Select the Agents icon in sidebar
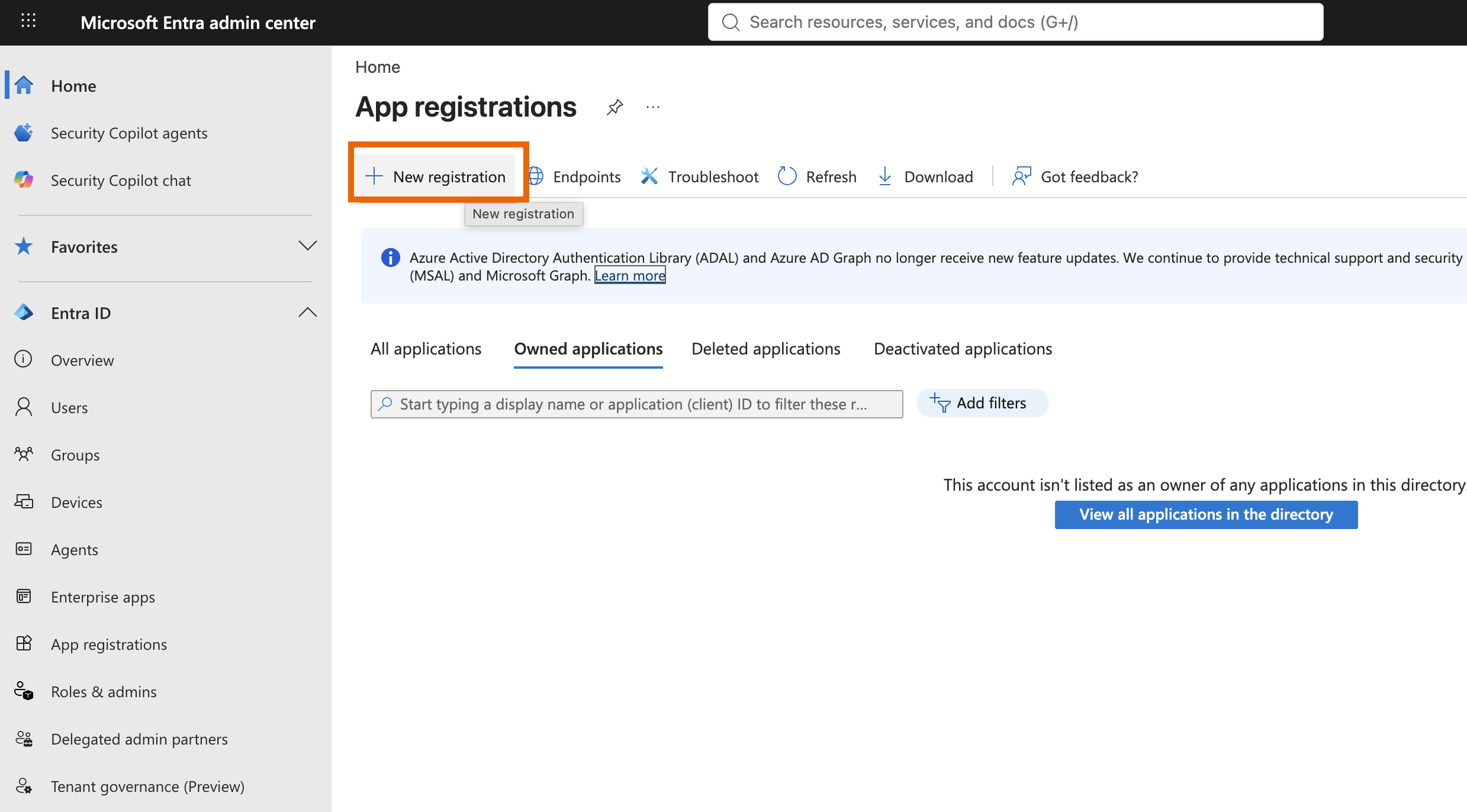 (x=24, y=549)
